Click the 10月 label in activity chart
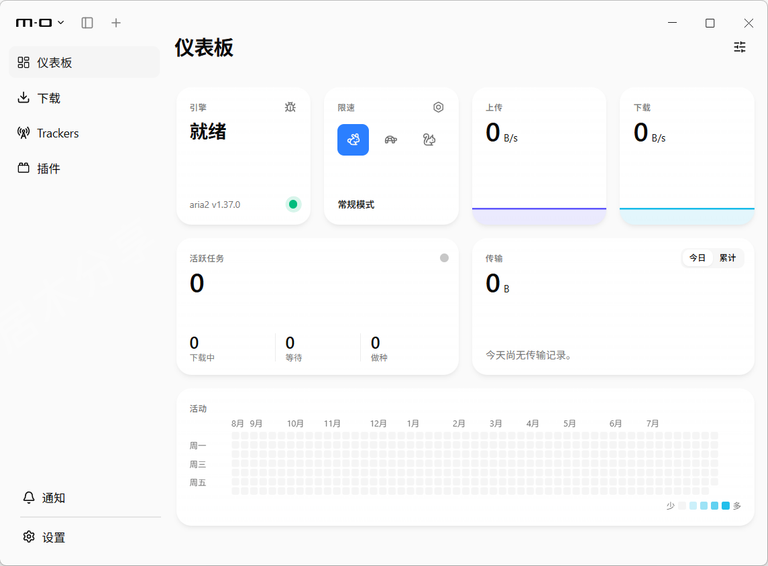 point(295,424)
